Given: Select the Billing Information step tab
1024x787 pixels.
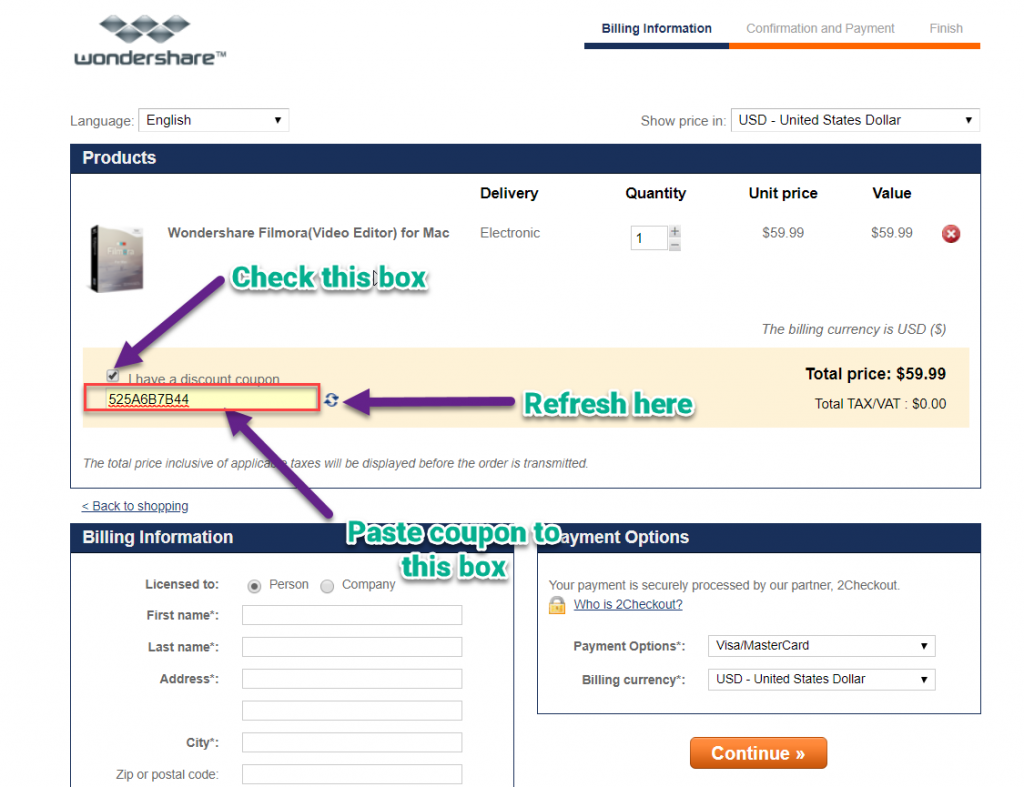Looking at the screenshot, I should tap(656, 29).
